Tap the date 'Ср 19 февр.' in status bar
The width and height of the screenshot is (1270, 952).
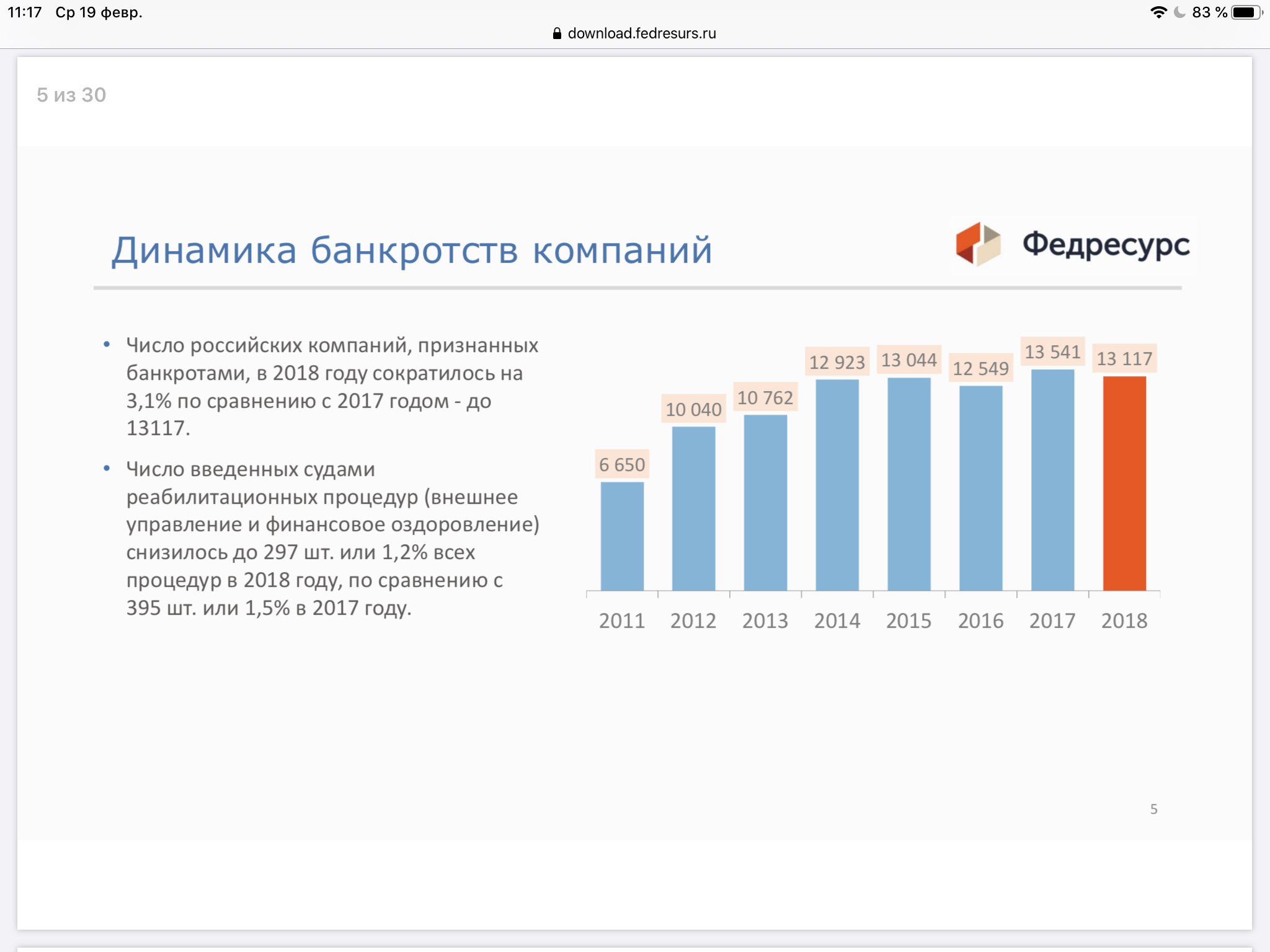coord(99,12)
